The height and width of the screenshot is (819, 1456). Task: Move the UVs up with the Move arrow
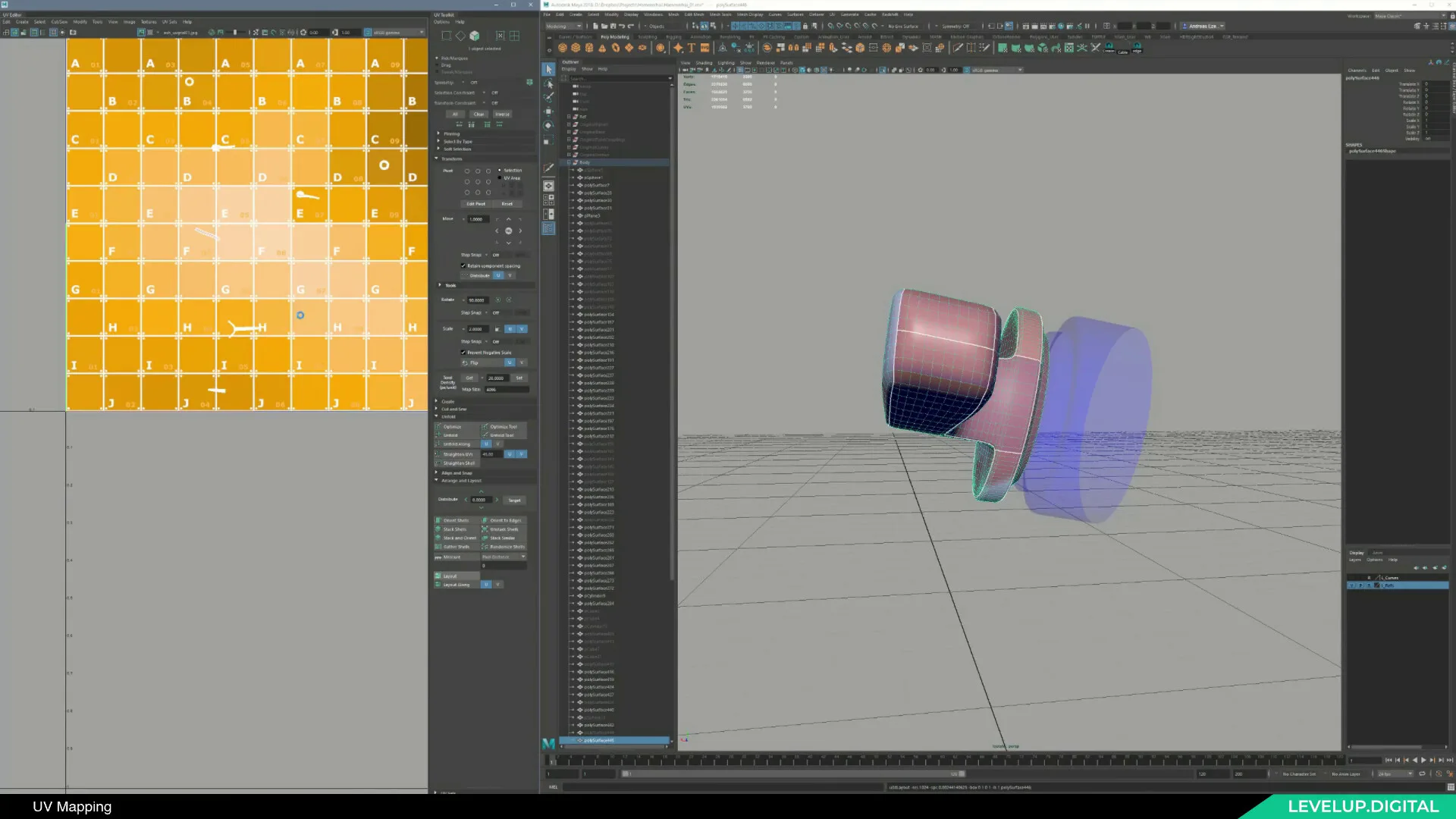[509, 220]
